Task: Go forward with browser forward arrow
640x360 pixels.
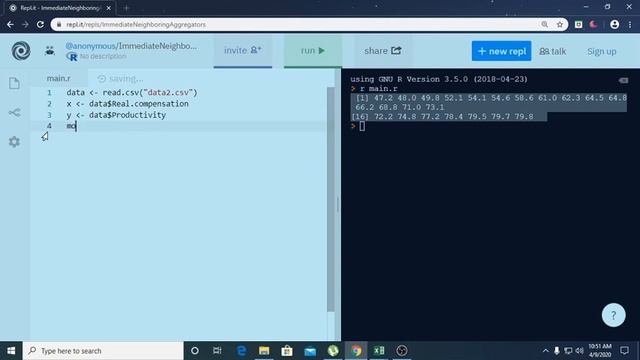Action: click(x=25, y=24)
